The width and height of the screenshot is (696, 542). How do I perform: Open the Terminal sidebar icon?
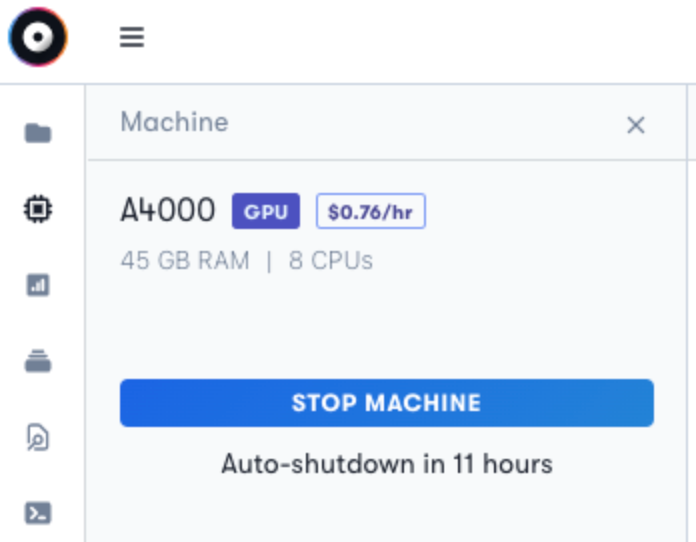(38, 513)
